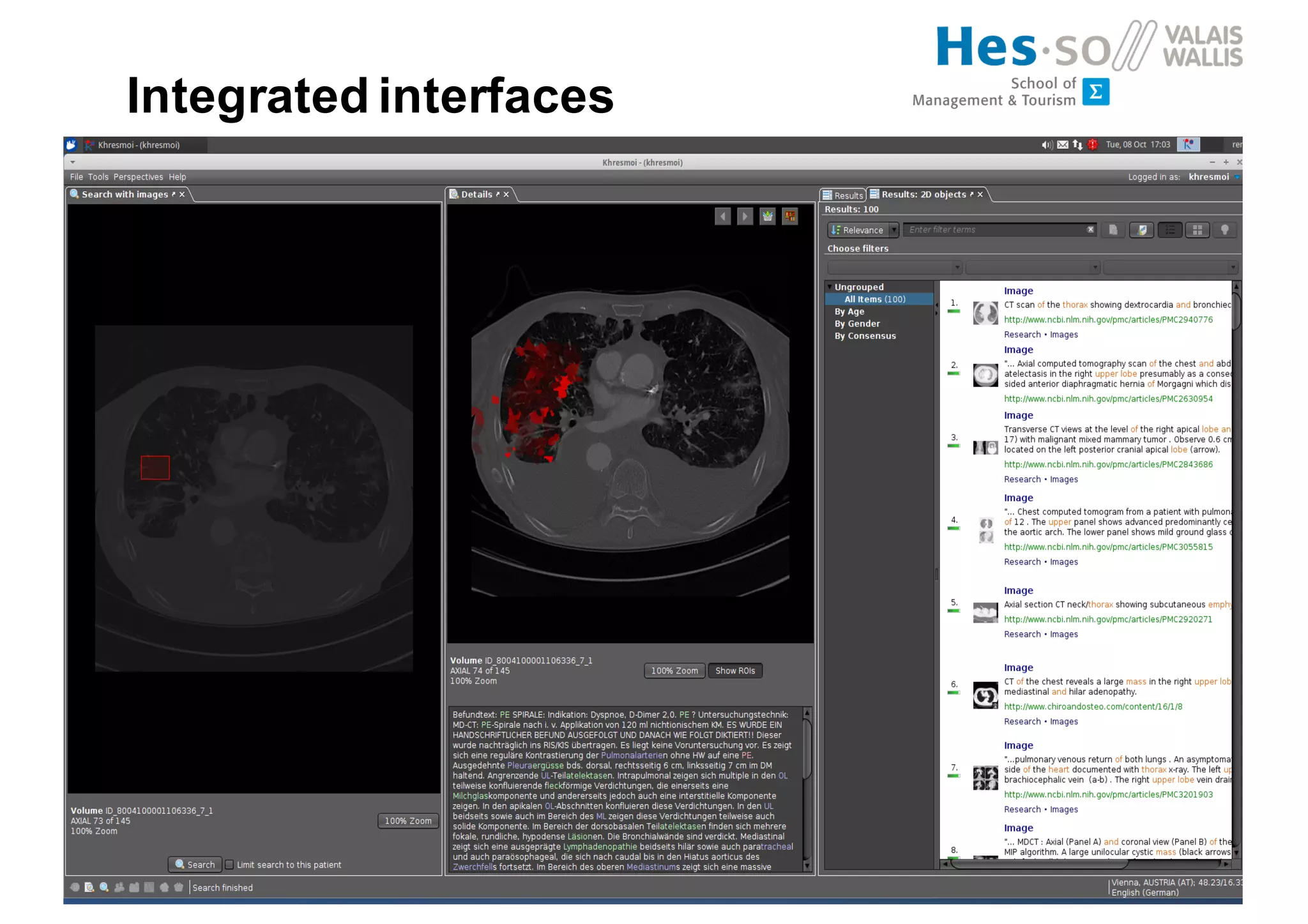
Task: Sort results by Relevance button
Action: pos(858,230)
